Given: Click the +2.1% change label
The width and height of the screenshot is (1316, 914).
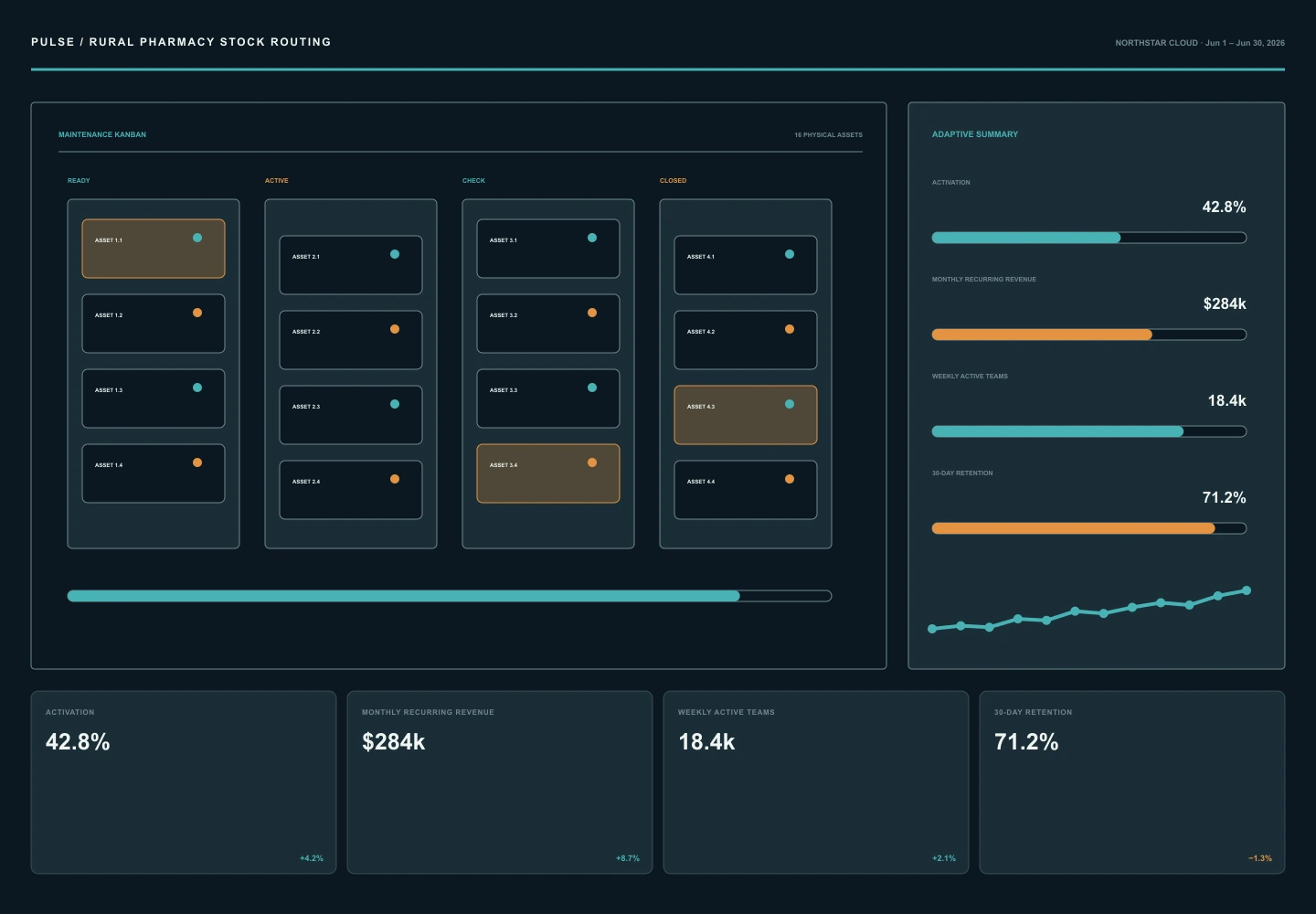Looking at the screenshot, I should tap(944, 858).
